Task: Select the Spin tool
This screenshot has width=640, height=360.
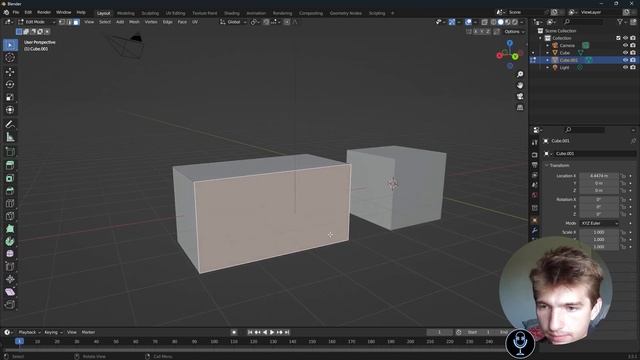Action: [x=10, y=241]
